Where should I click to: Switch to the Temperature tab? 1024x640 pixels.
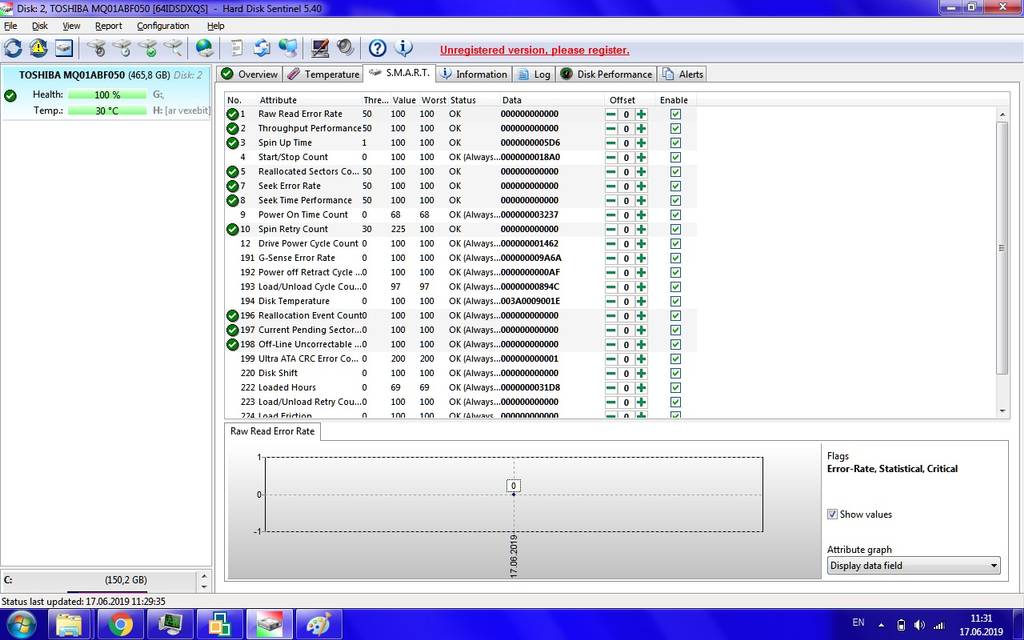pos(323,74)
